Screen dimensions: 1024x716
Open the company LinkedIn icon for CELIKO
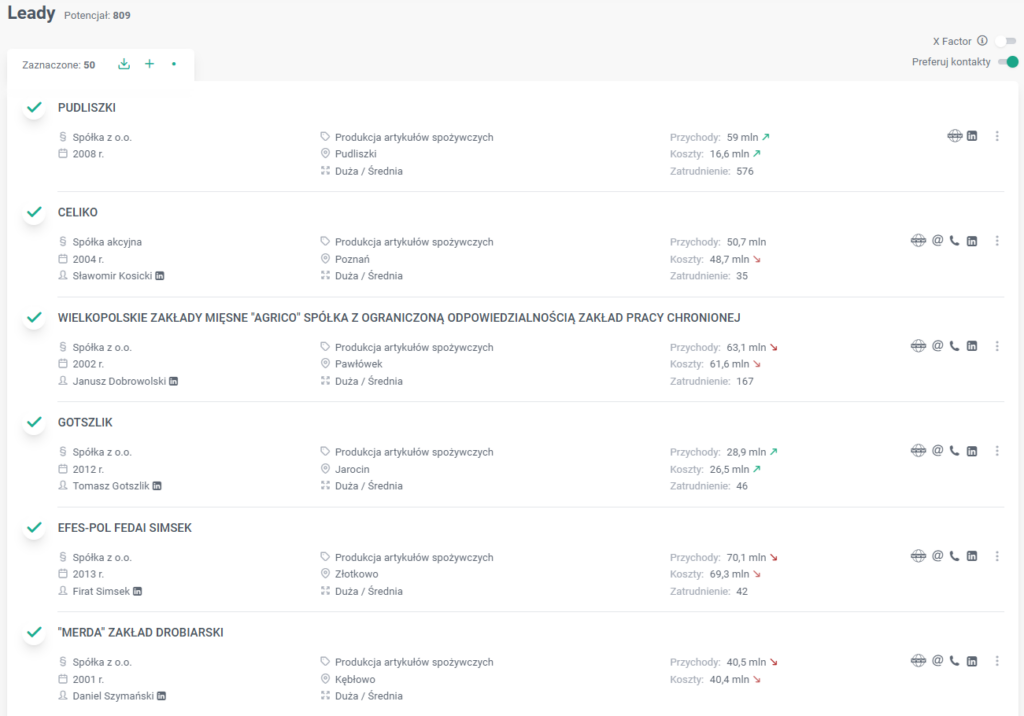click(972, 241)
